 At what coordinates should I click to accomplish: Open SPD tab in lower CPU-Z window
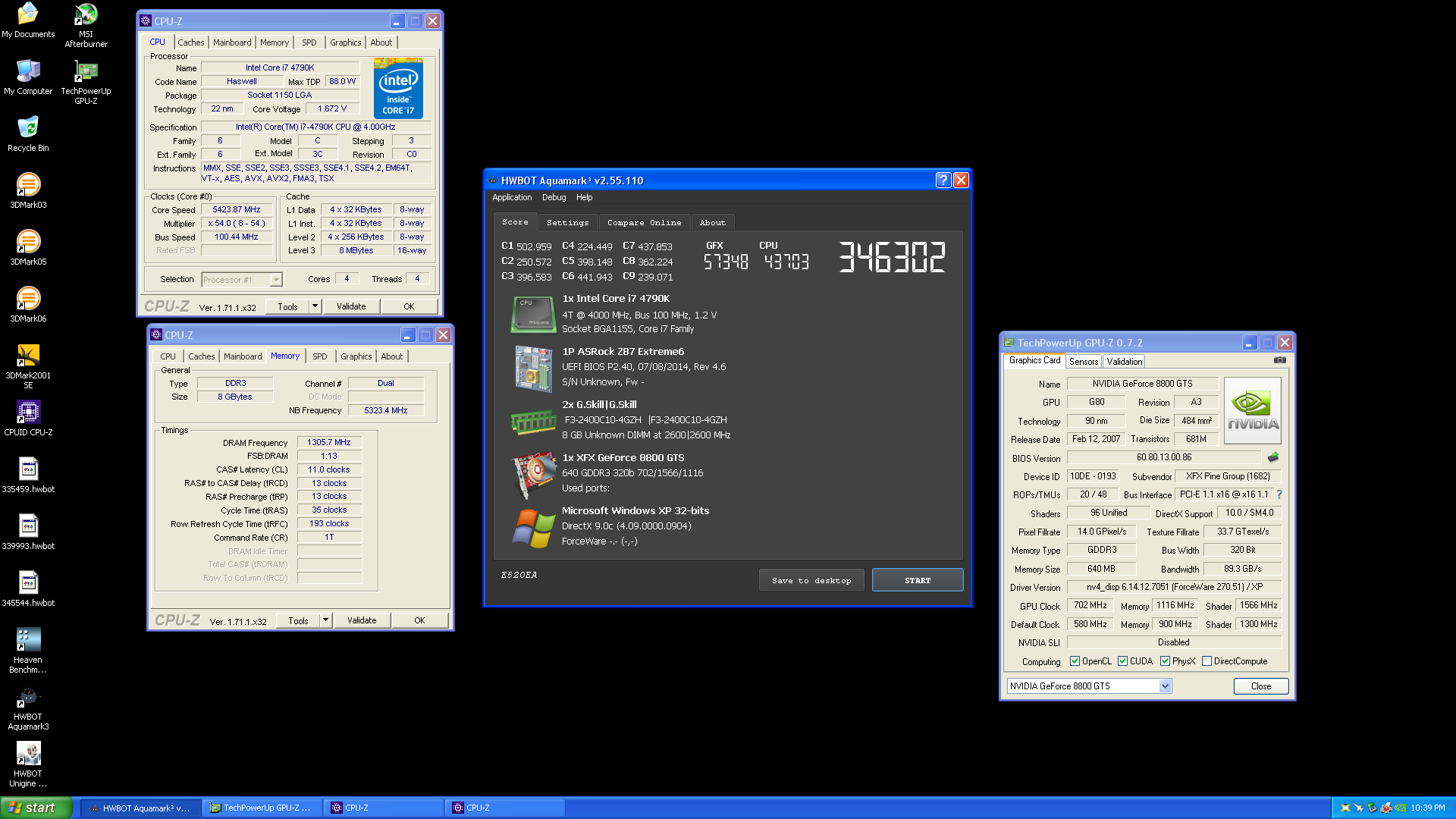point(320,356)
